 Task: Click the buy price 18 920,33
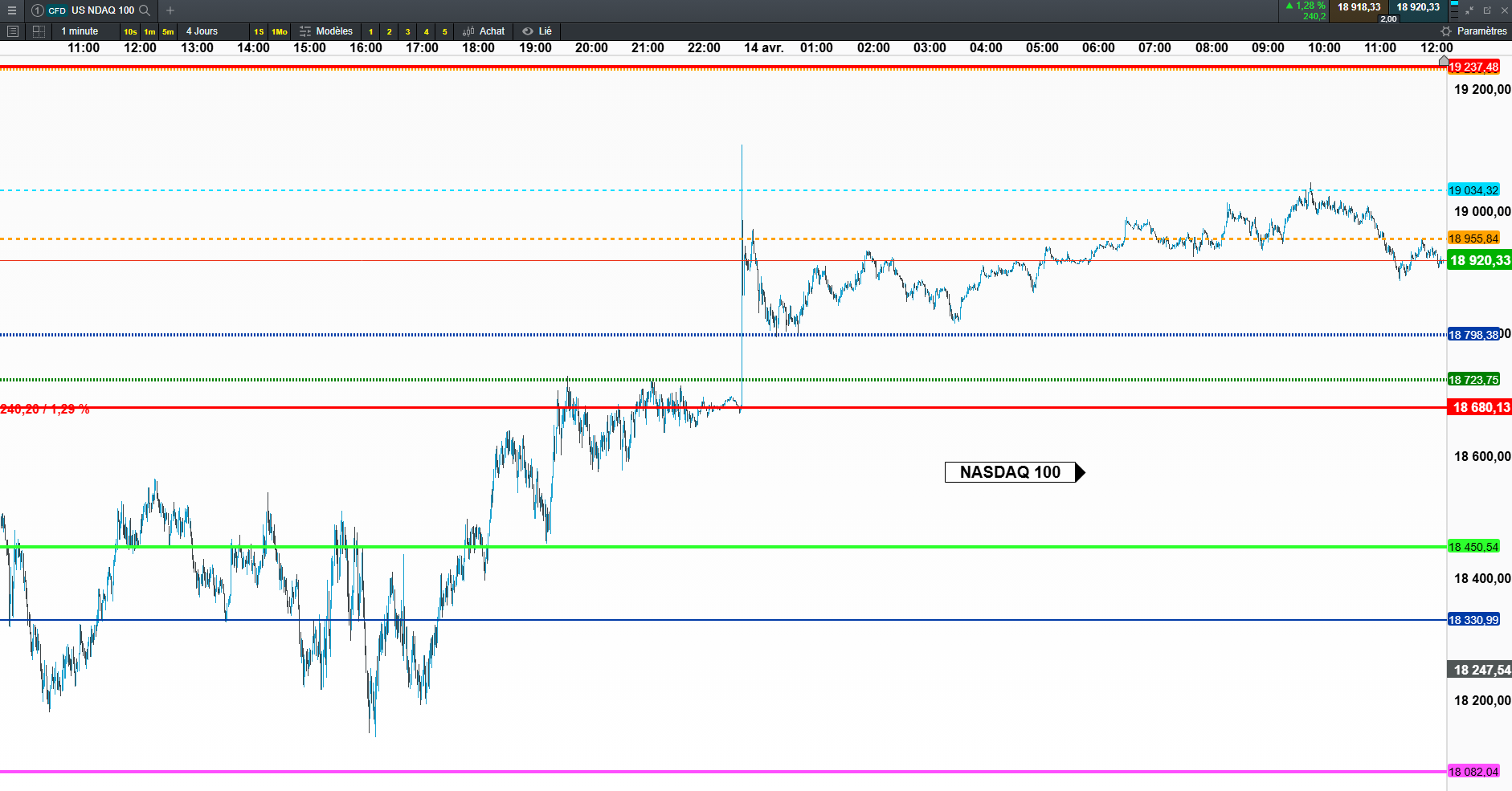click(1418, 7)
